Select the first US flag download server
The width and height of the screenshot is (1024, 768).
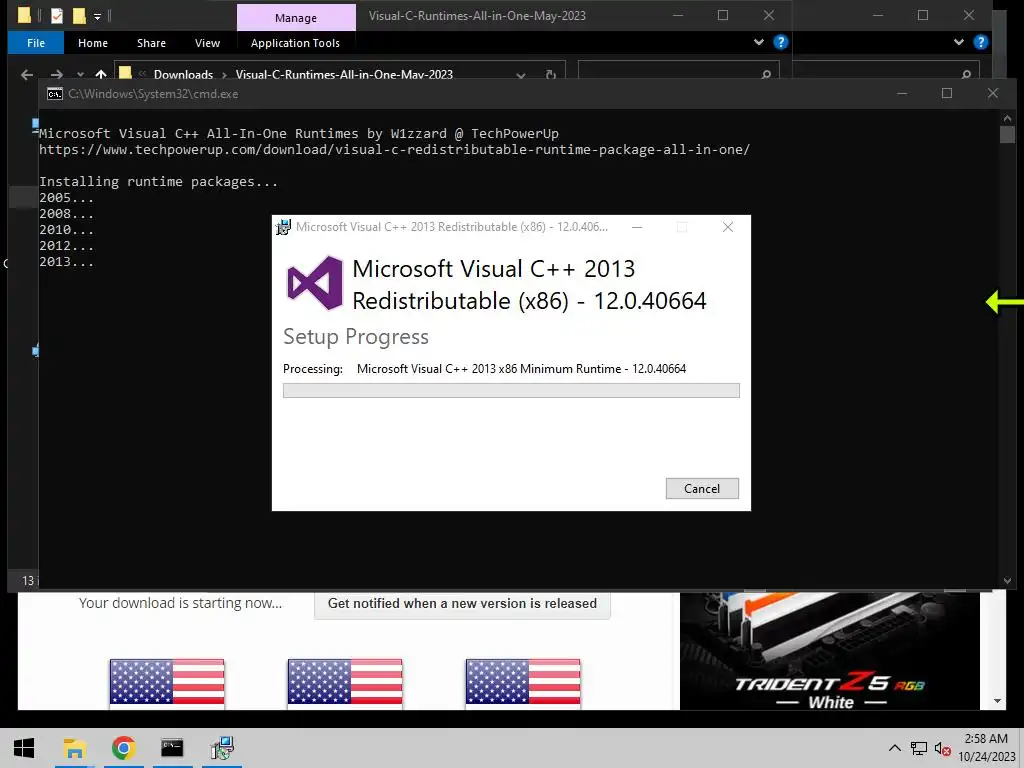click(167, 683)
